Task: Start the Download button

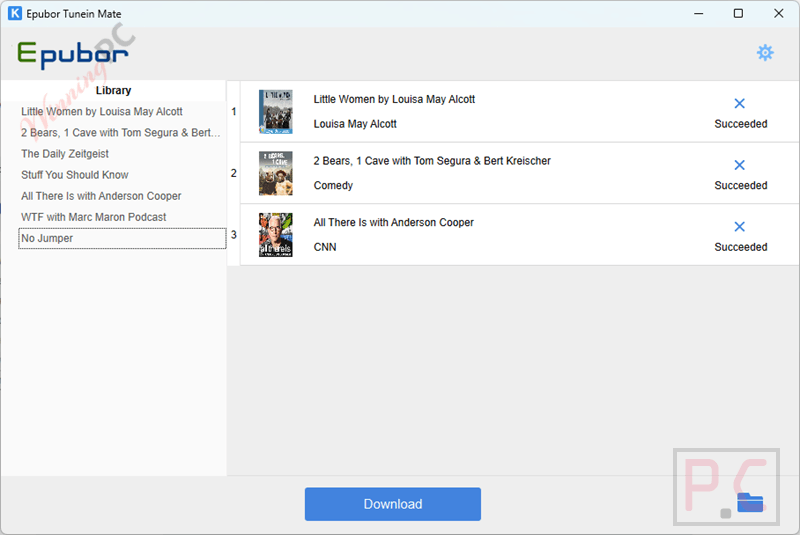Action: pyautogui.click(x=393, y=504)
